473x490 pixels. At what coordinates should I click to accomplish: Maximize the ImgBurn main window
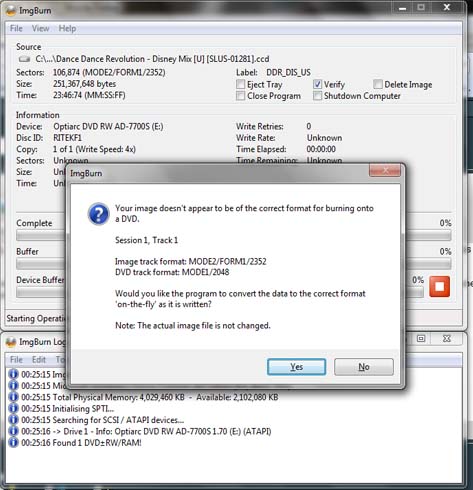click(x=421, y=8)
